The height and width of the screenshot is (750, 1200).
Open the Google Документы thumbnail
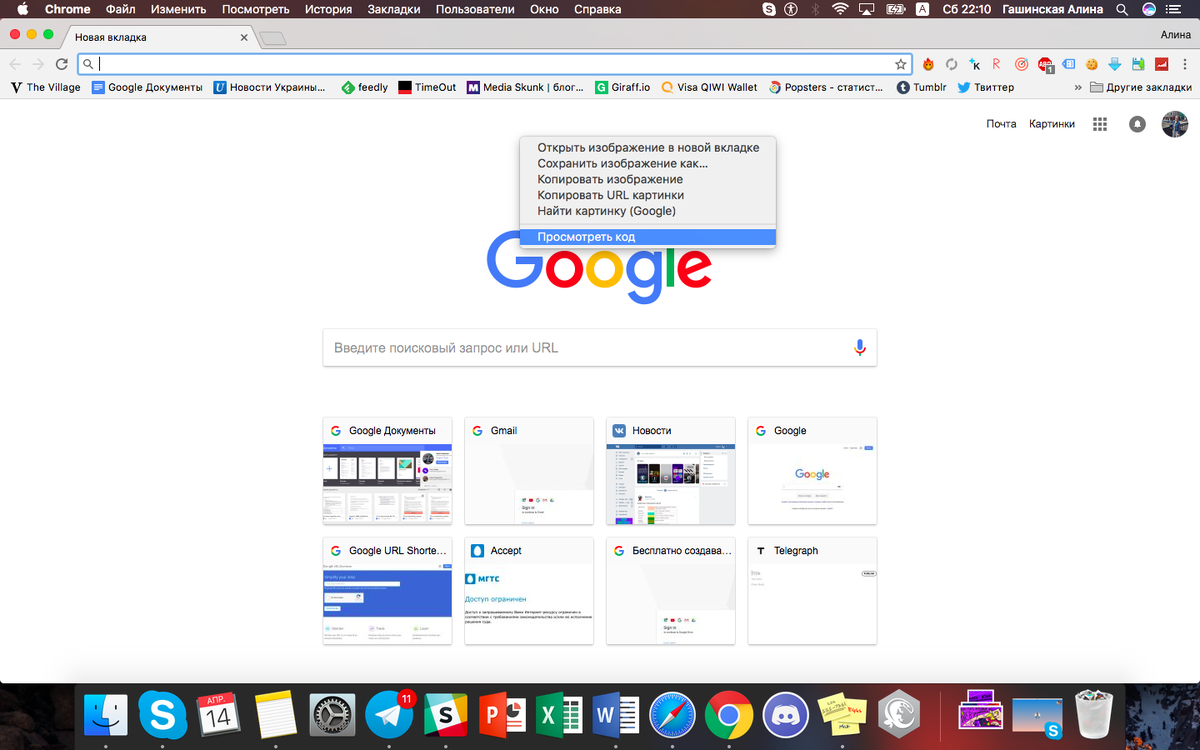tap(387, 471)
